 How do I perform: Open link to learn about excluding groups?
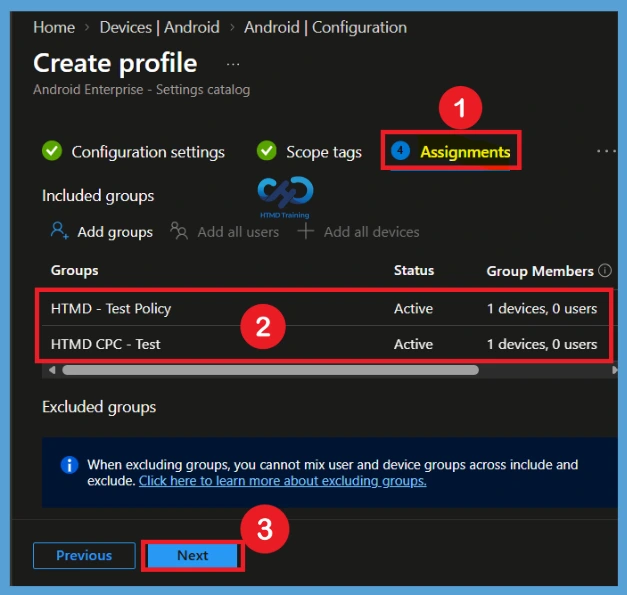point(283,481)
